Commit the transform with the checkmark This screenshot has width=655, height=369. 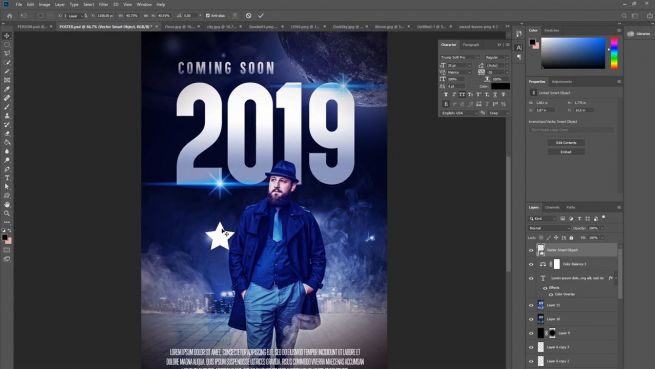(261, 15)
